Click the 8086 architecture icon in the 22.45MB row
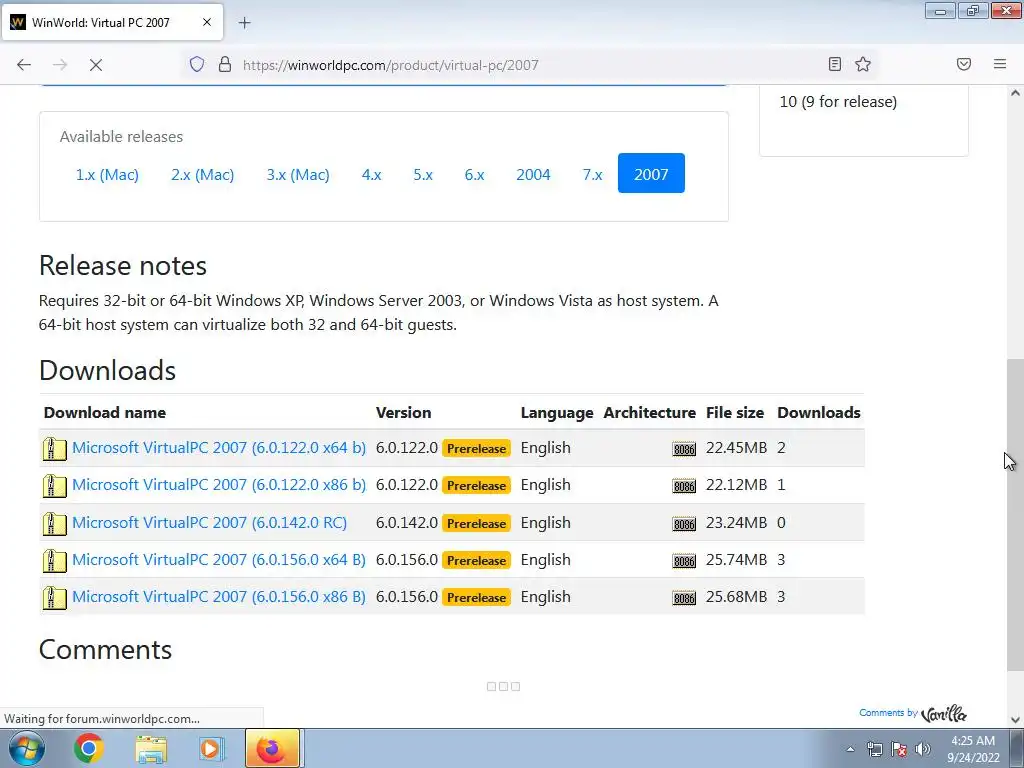Viewport: 1024px width, 768px height. [x=684, y=449]
